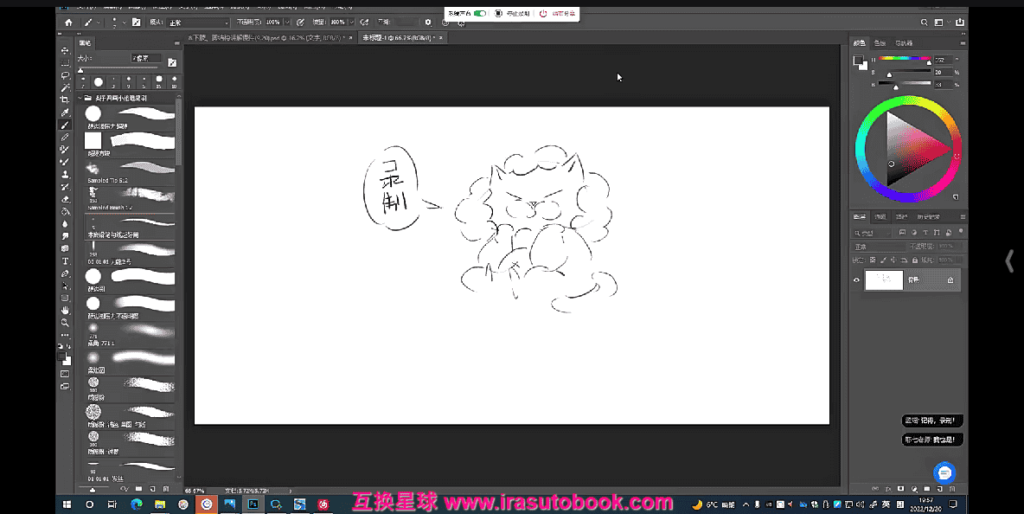1024x514 pixels.
Task: Click the lower chat suggestion bubble at right
Action: click(x=932, y=440)
